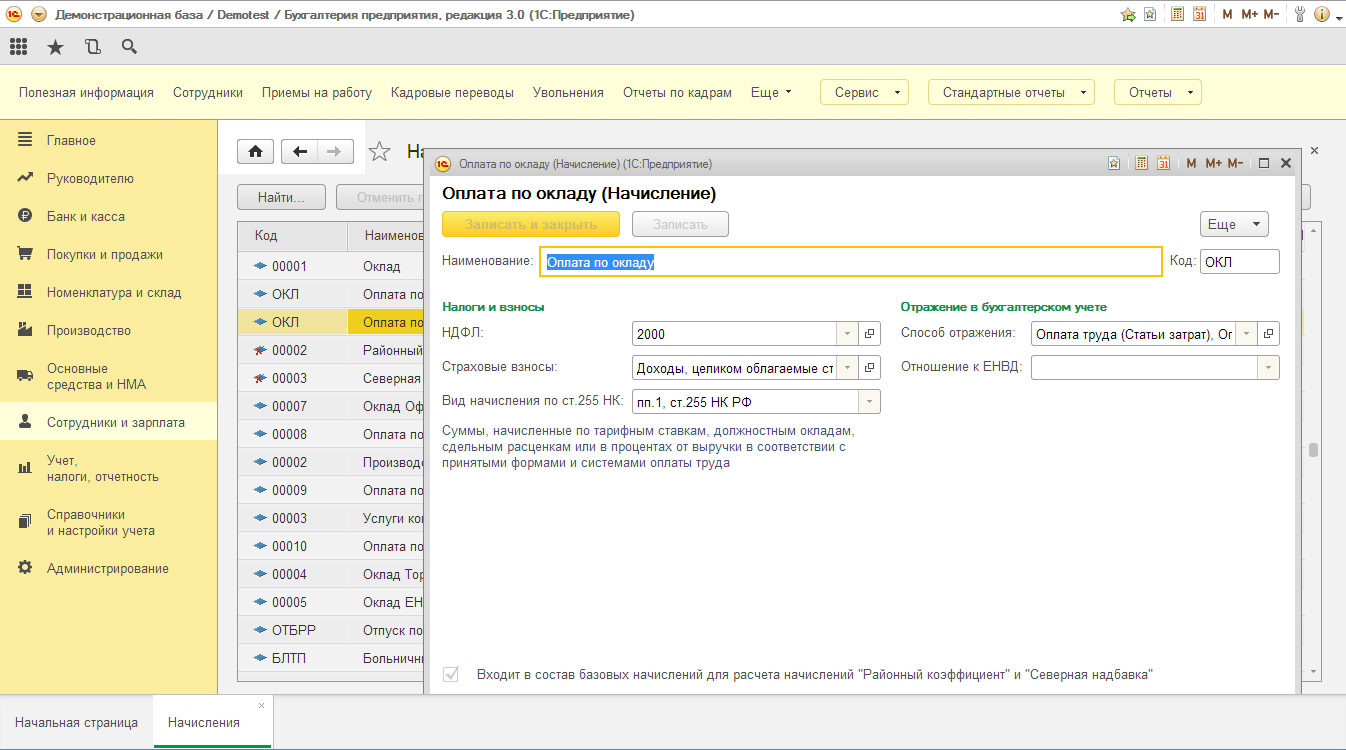Screen dimensions: 1346x750
Task: Expand the Еще menu in navigation bar
Action: point(771,92)
